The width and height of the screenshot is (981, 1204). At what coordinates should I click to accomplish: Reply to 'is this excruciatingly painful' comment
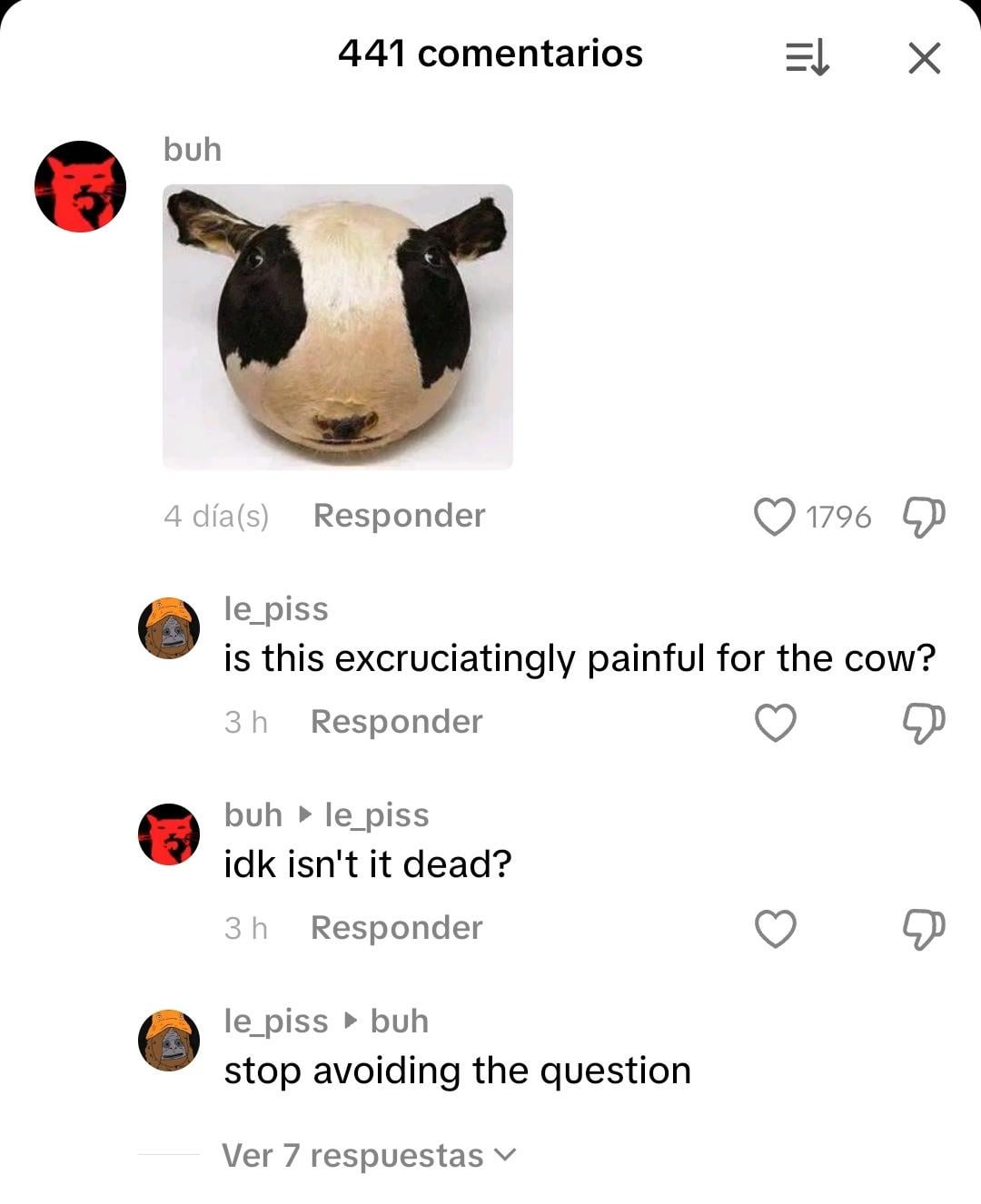pos(396,722)
